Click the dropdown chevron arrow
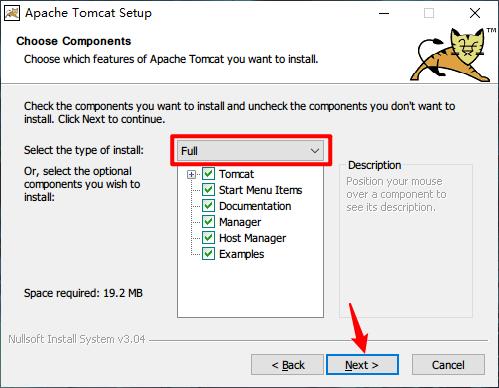The height and width of the screenshot is (388, 499). click(315, 151)
